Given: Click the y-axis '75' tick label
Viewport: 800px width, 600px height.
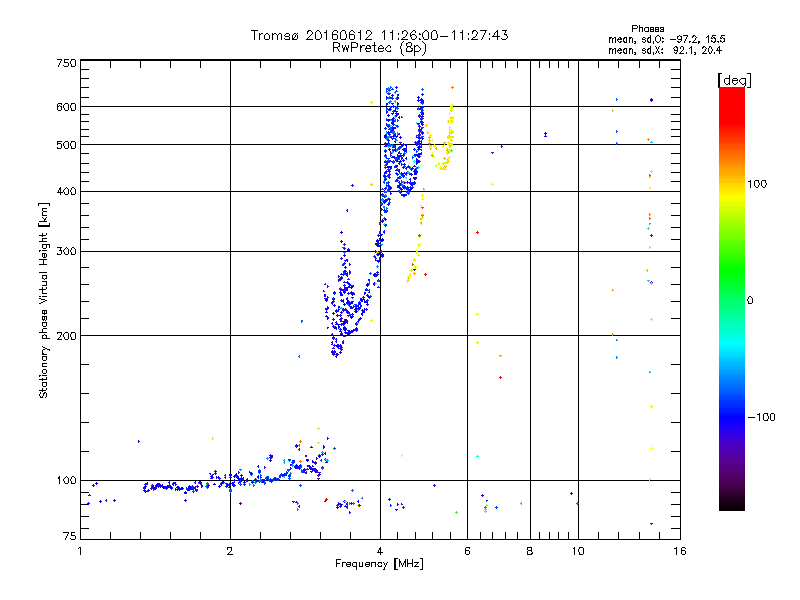Looking at the screenshot, I should click(x=70, y=536).
